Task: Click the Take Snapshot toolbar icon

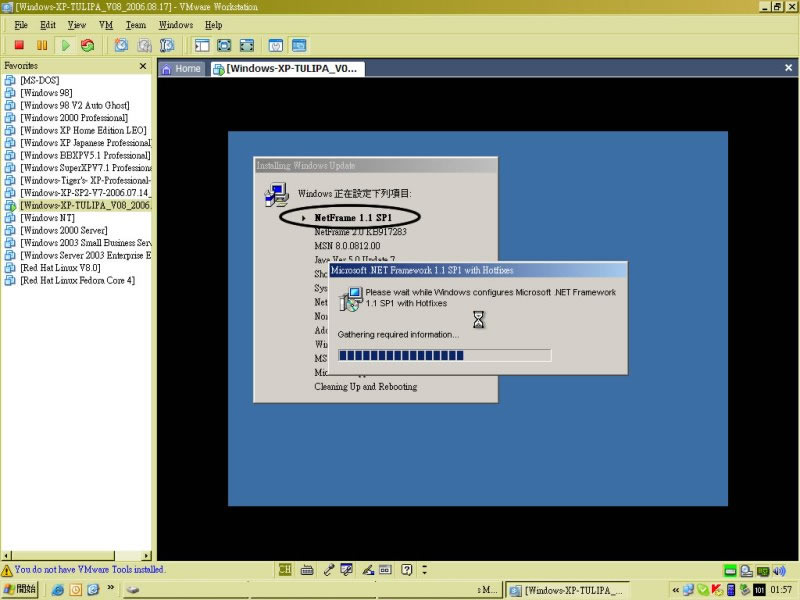Action: 121,45
